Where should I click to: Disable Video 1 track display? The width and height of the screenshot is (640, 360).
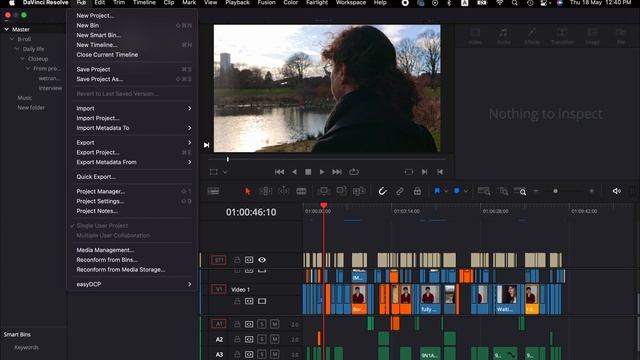point(262,301)
